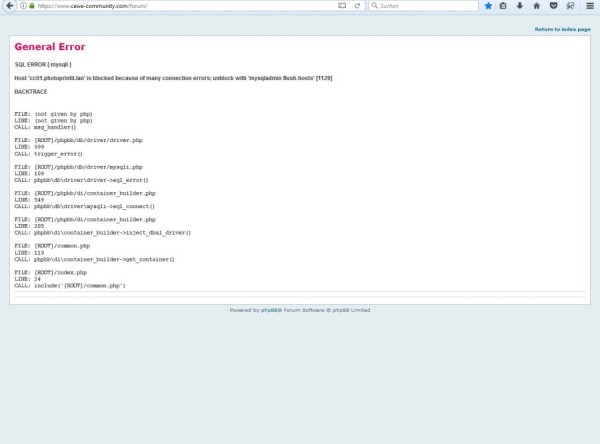Image resolution: width=600 pixels, height=444 pixels.
Task: Select the SQL ERROR [ mysqli ] text
Action: 43,64
